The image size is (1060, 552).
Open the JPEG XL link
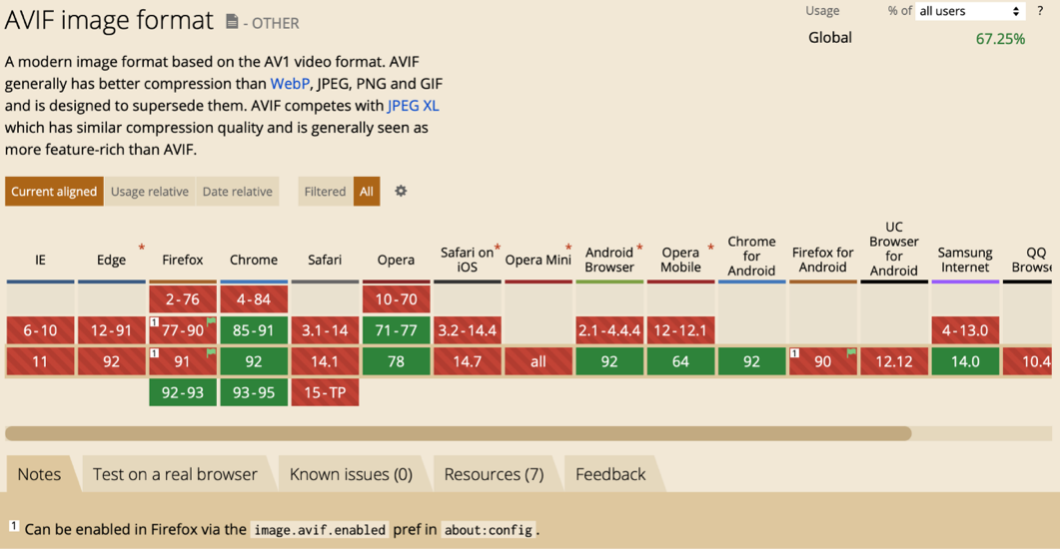[413, 105]
